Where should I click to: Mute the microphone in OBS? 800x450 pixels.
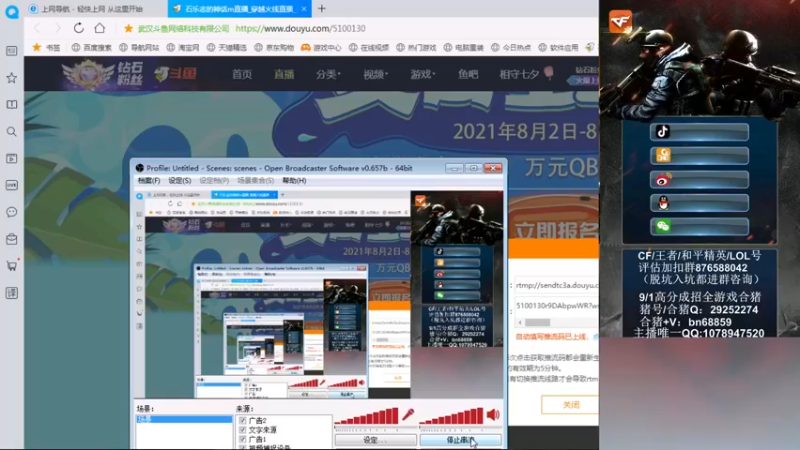tap(408, 415)
